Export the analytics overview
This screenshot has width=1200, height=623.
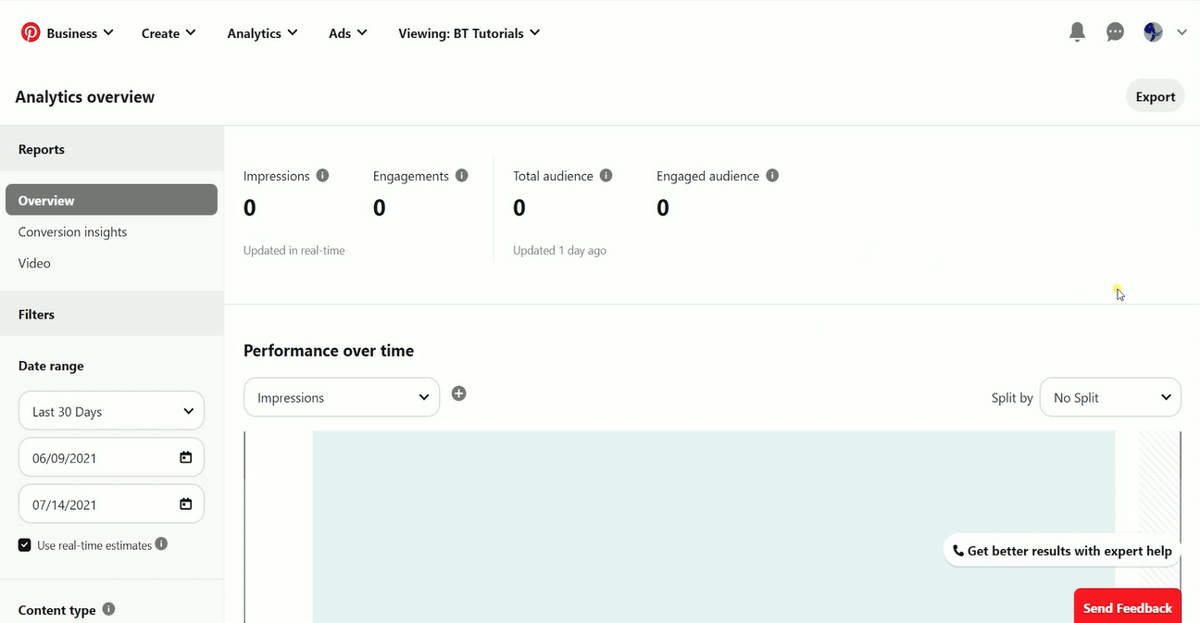tap(1155, 96)
